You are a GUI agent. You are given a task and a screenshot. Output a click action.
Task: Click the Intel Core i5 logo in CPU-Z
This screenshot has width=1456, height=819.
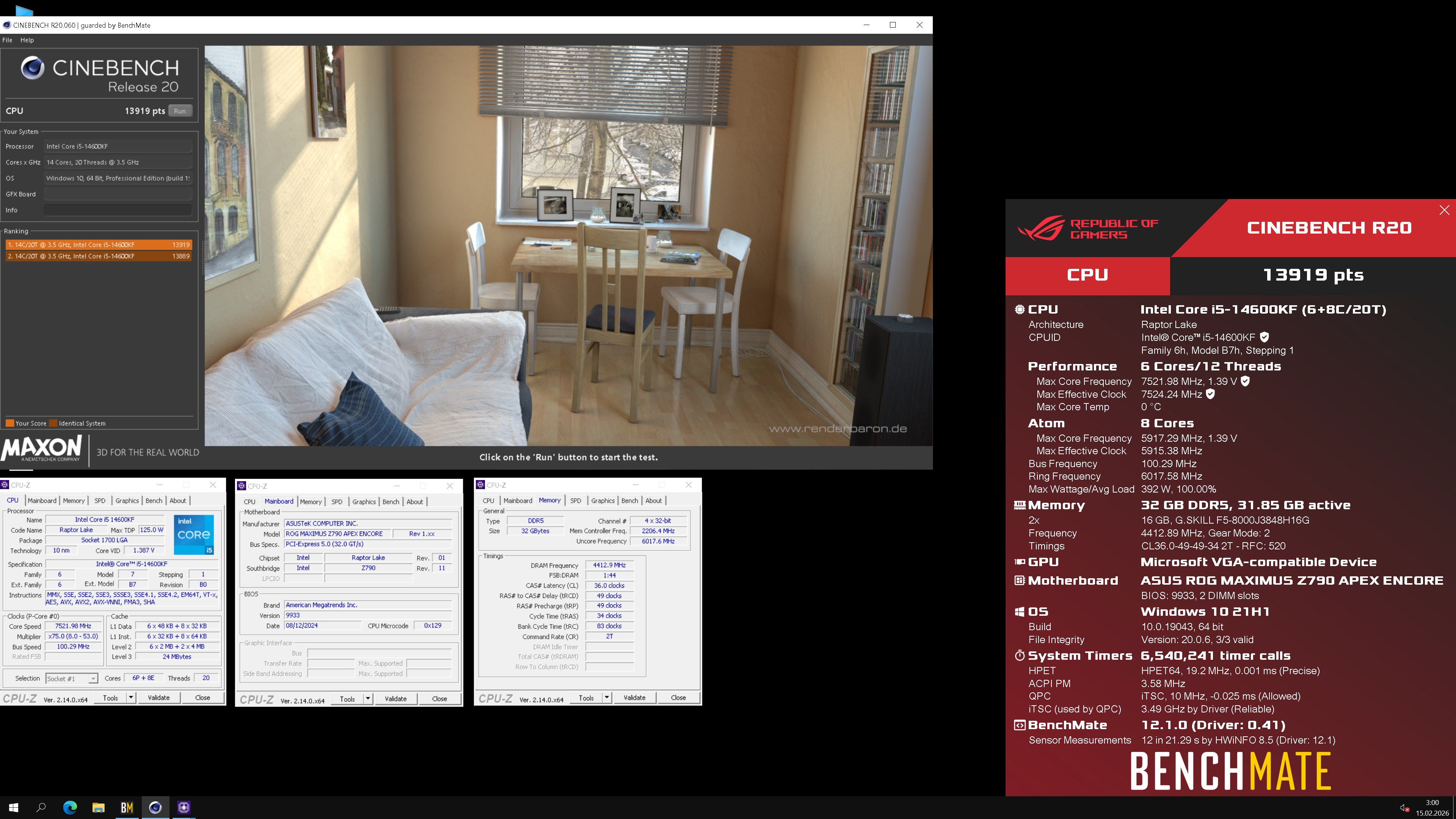click(194, 534)
